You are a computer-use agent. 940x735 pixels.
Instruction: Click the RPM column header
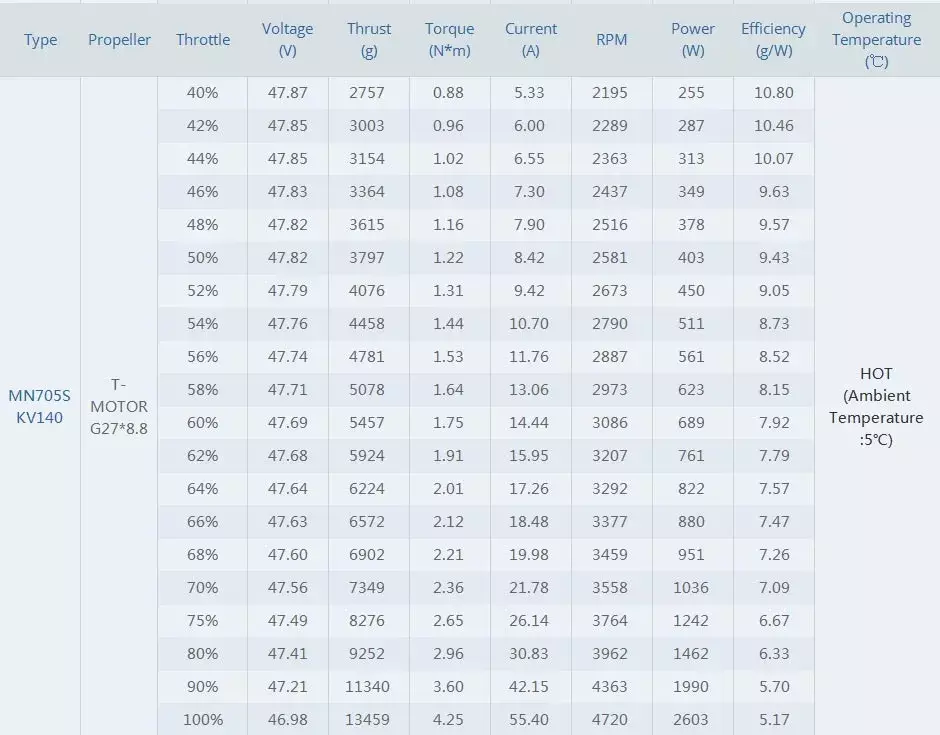pyautogui.click(x=611, y=40)
